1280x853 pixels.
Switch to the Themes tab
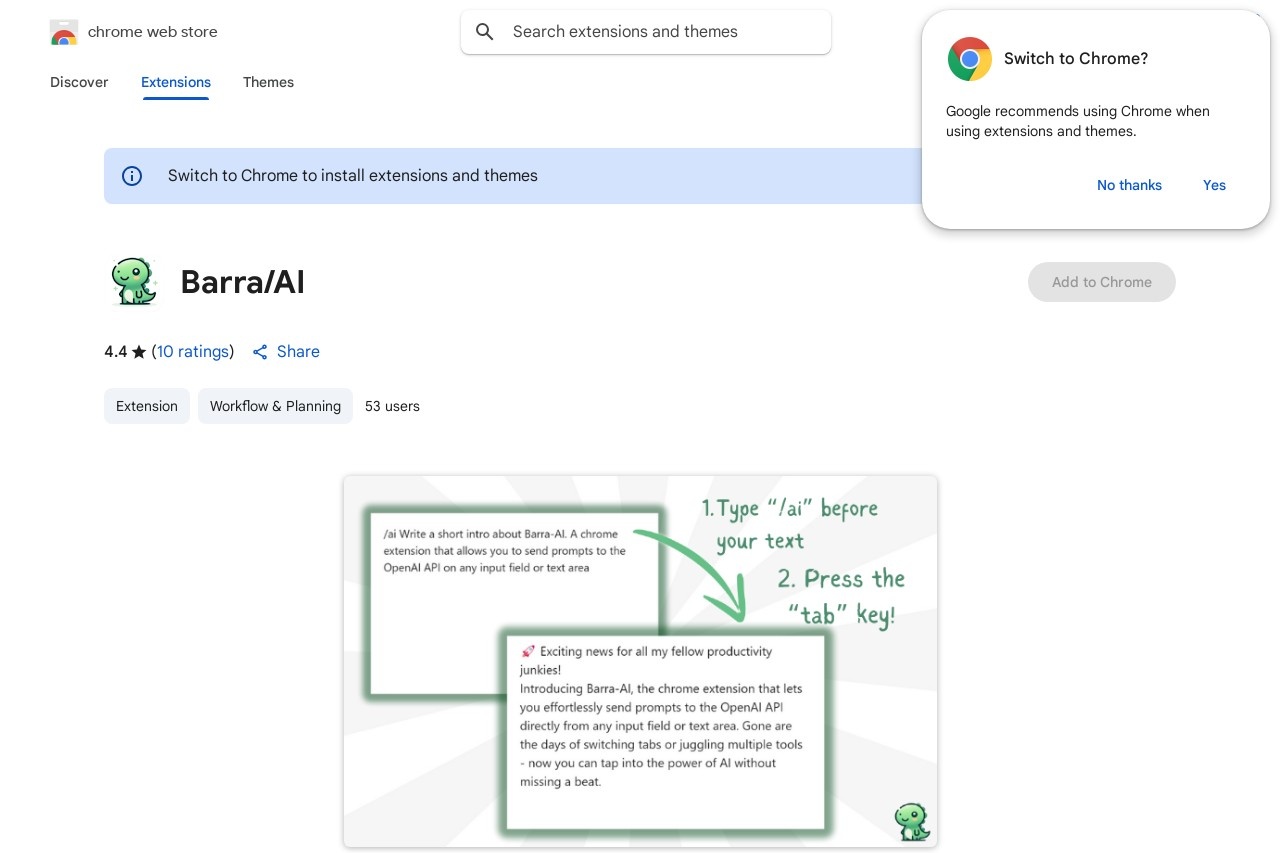point(268,82)
